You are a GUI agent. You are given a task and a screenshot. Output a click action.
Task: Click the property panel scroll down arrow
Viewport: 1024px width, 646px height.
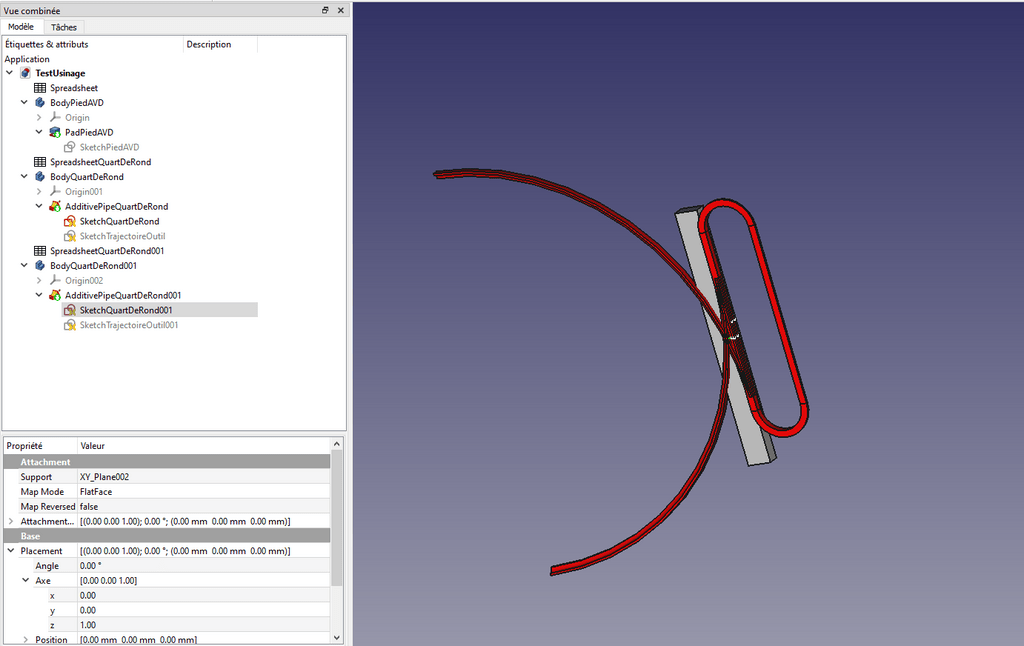337,638
